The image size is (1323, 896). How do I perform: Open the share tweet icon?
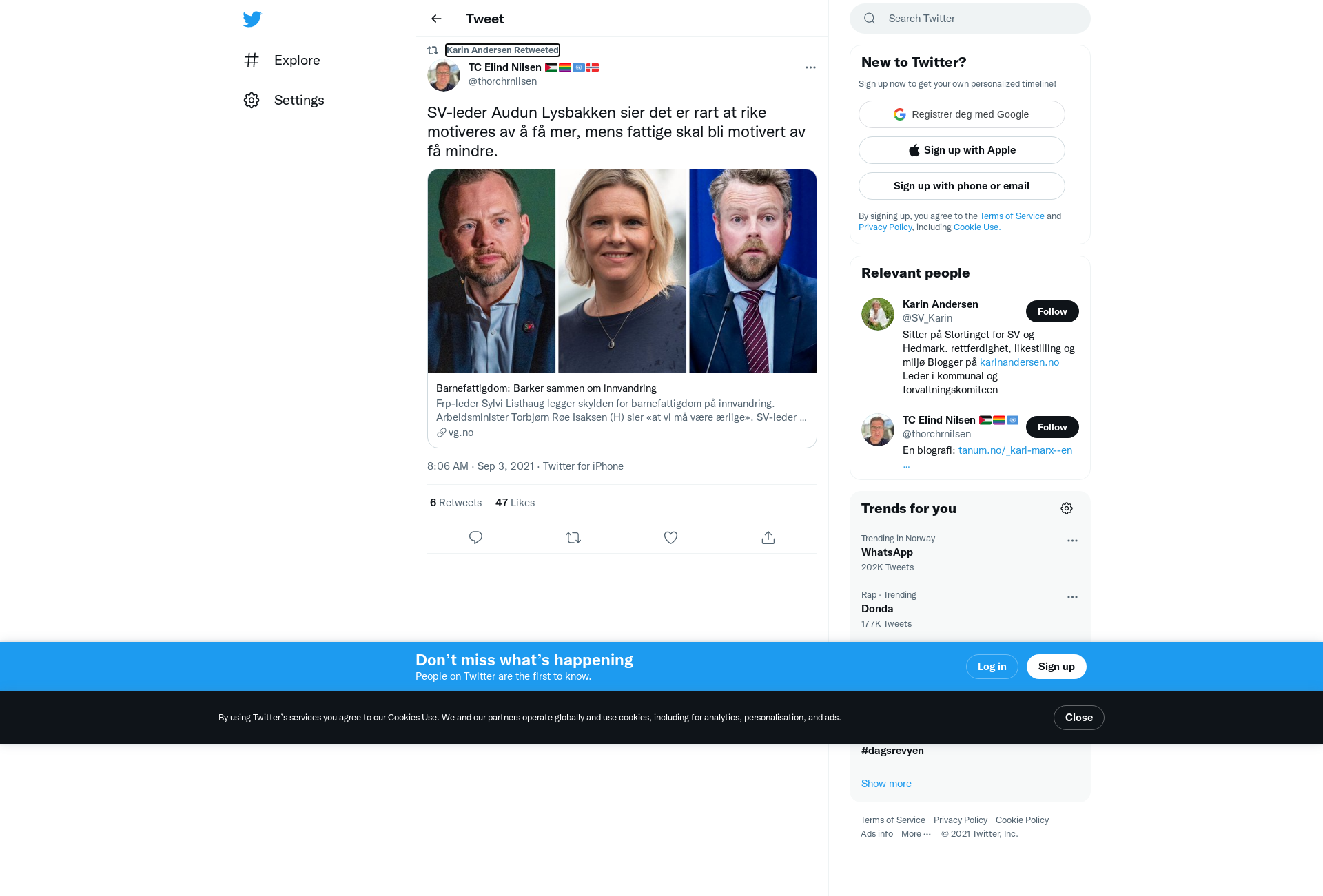tap(768, 538)
